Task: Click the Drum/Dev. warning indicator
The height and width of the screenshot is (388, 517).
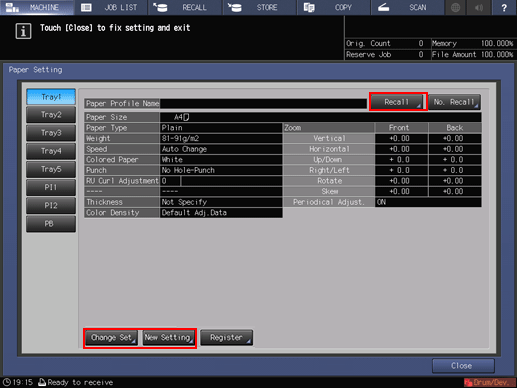Action: (489, 382)
